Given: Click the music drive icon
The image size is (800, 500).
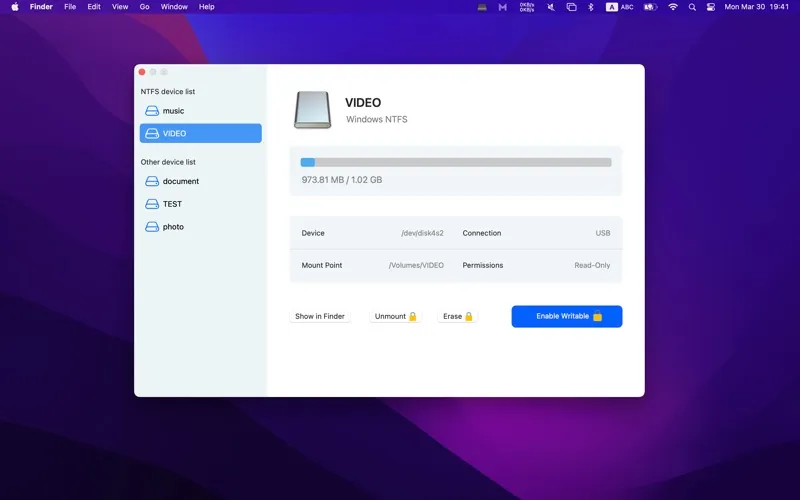Looking at the screenshot, I should click(x=152, y=111).
